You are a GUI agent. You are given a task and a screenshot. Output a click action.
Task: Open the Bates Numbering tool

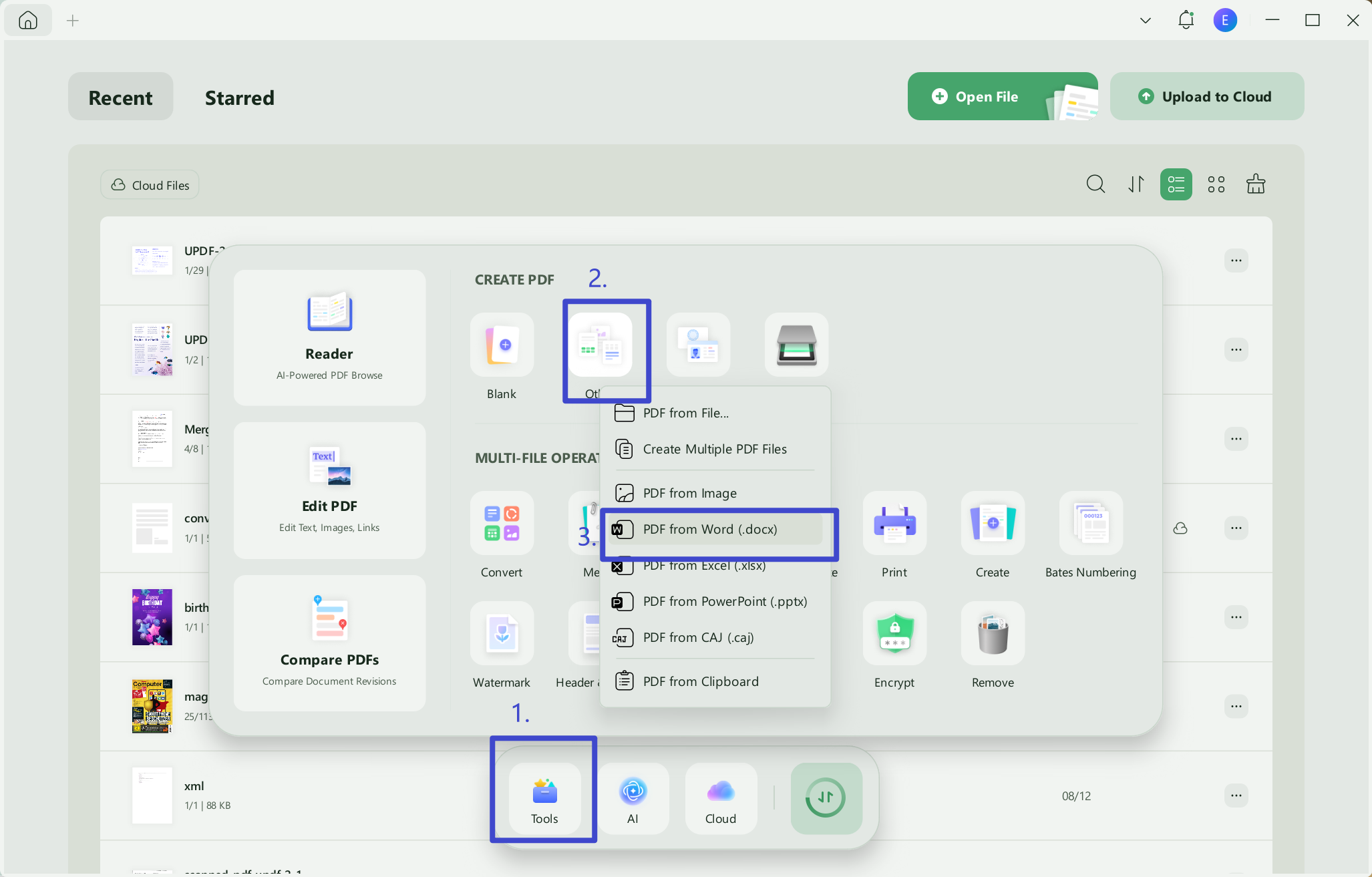1091,523
